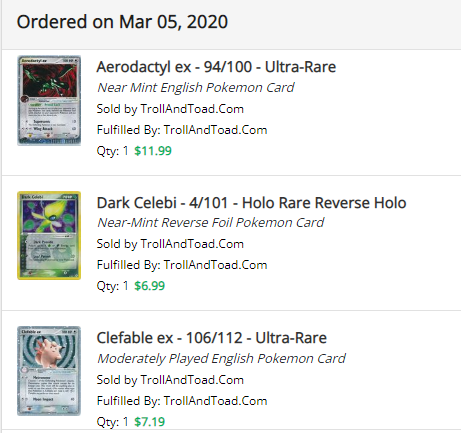Click Fulfilled By TrollAndToad.Com under Clefable ex
The width and height of the screenshot is (461, 433).
point(182,401)
